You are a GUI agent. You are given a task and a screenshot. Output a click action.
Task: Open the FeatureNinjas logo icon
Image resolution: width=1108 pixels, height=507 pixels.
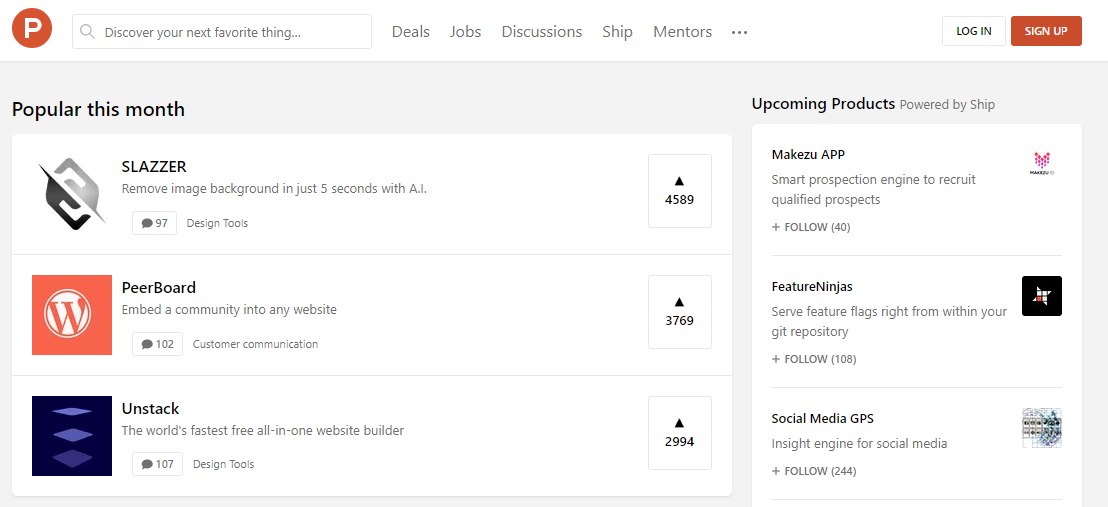(1042, 296)
